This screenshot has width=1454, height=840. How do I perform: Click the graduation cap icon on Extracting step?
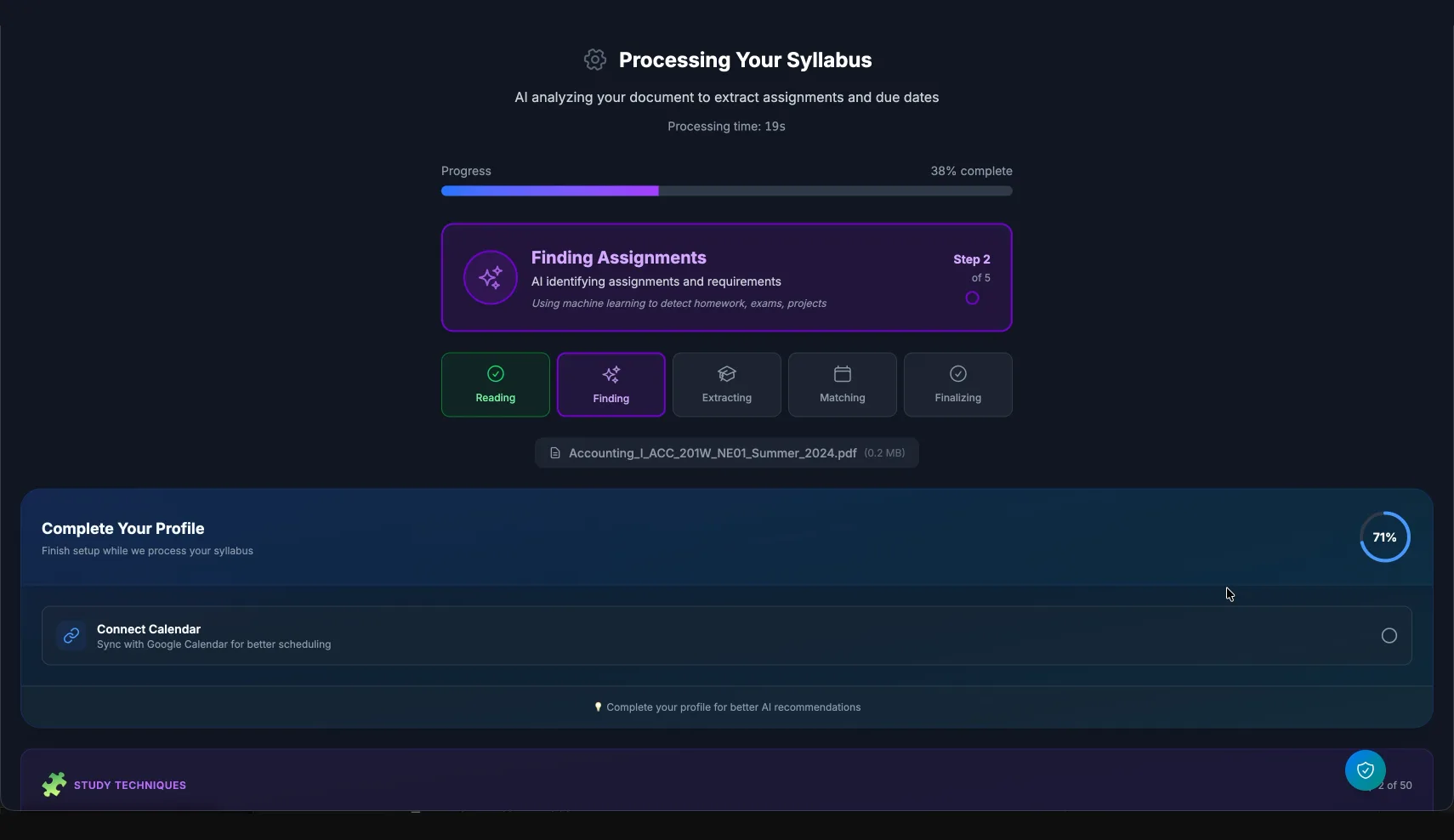tap(727, 374)
